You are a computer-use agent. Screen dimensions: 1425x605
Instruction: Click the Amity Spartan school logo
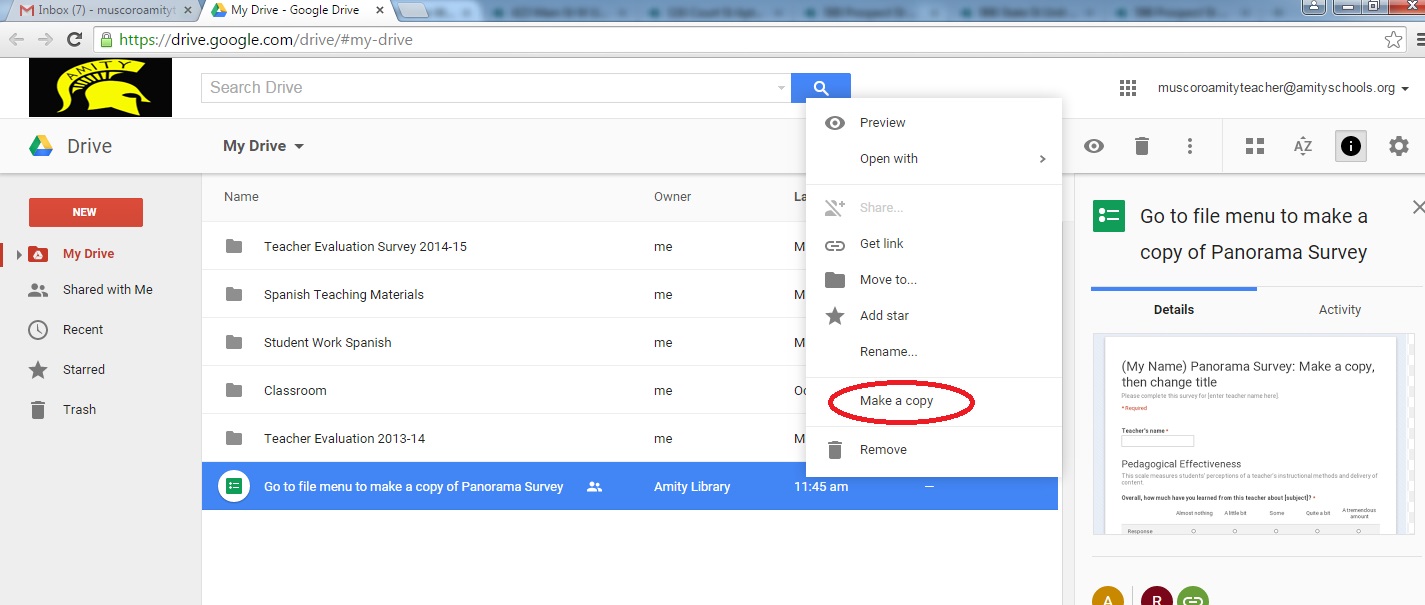pyautogui.click(x=100, y=87)
